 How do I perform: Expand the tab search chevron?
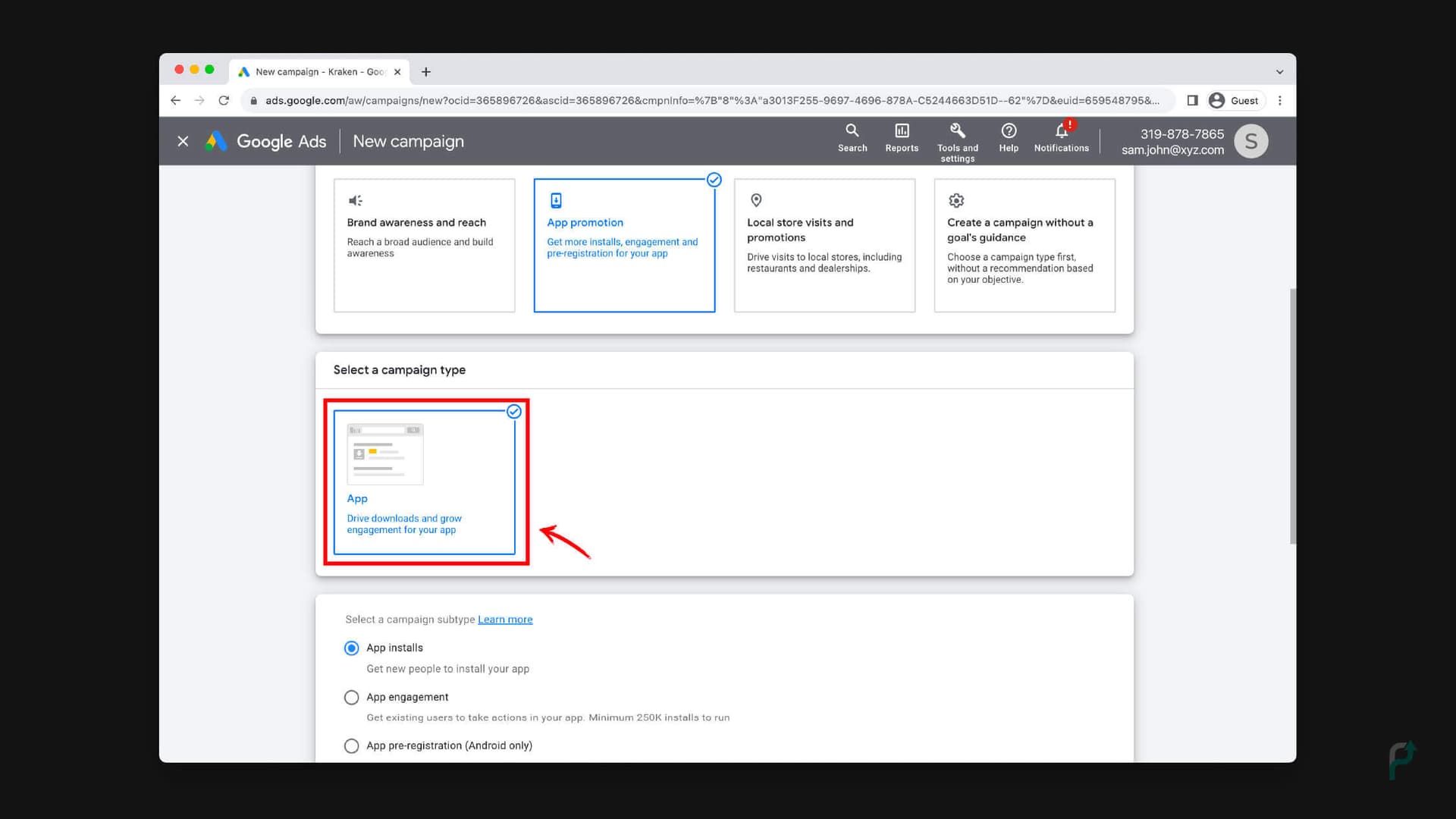point(1280,72)
